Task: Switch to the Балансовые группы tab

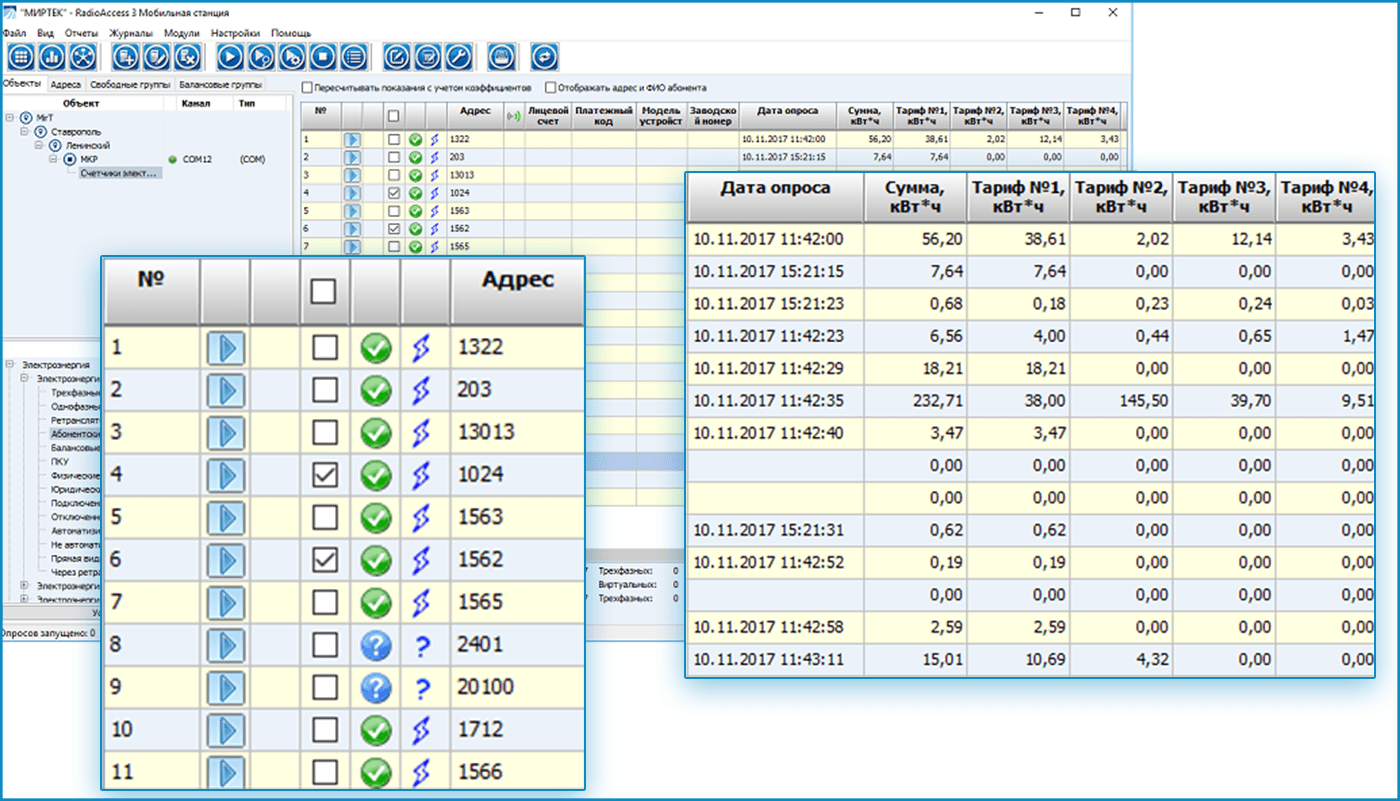Action: (221, 85)
